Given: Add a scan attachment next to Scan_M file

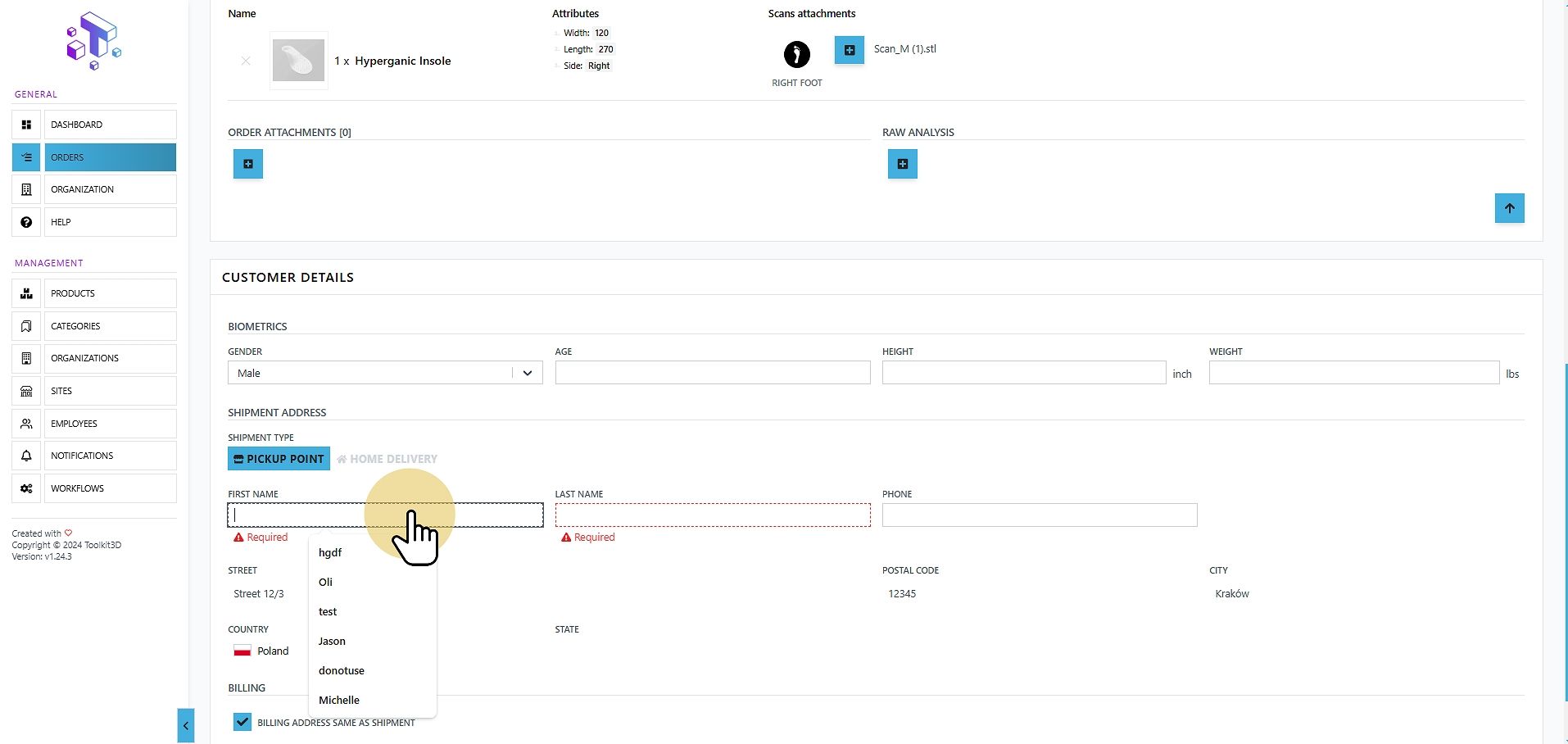Looking at the screenshot, I should [x=850, y=50].
